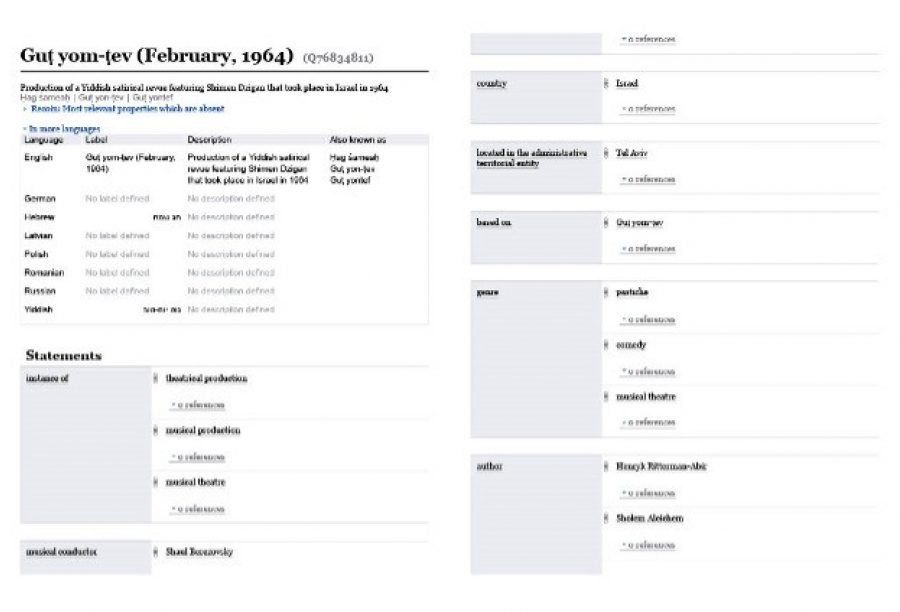Click rank icon beside comedy genre
The image size is (900, 612).
pyautogui.click(x=606, y=345)
